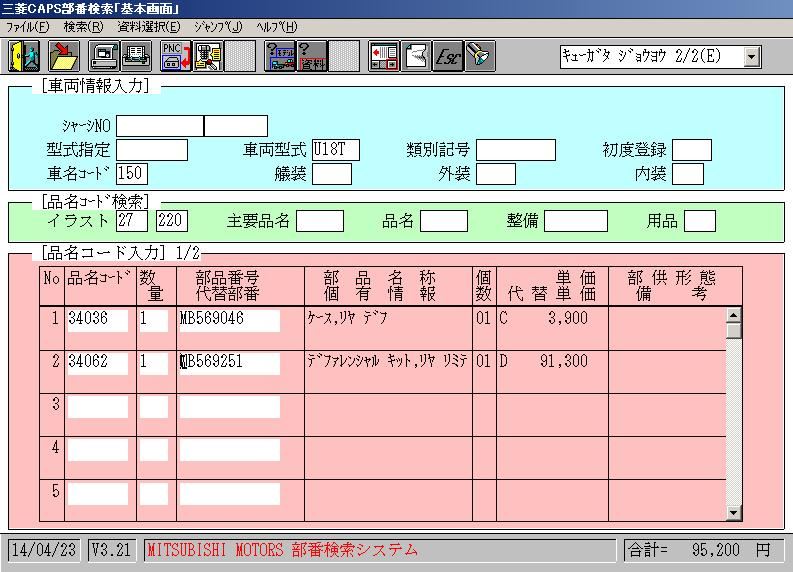
Task: Click the MITSUBISHI MOTORS 部番検索システム status text
Action: click(283, 550)
